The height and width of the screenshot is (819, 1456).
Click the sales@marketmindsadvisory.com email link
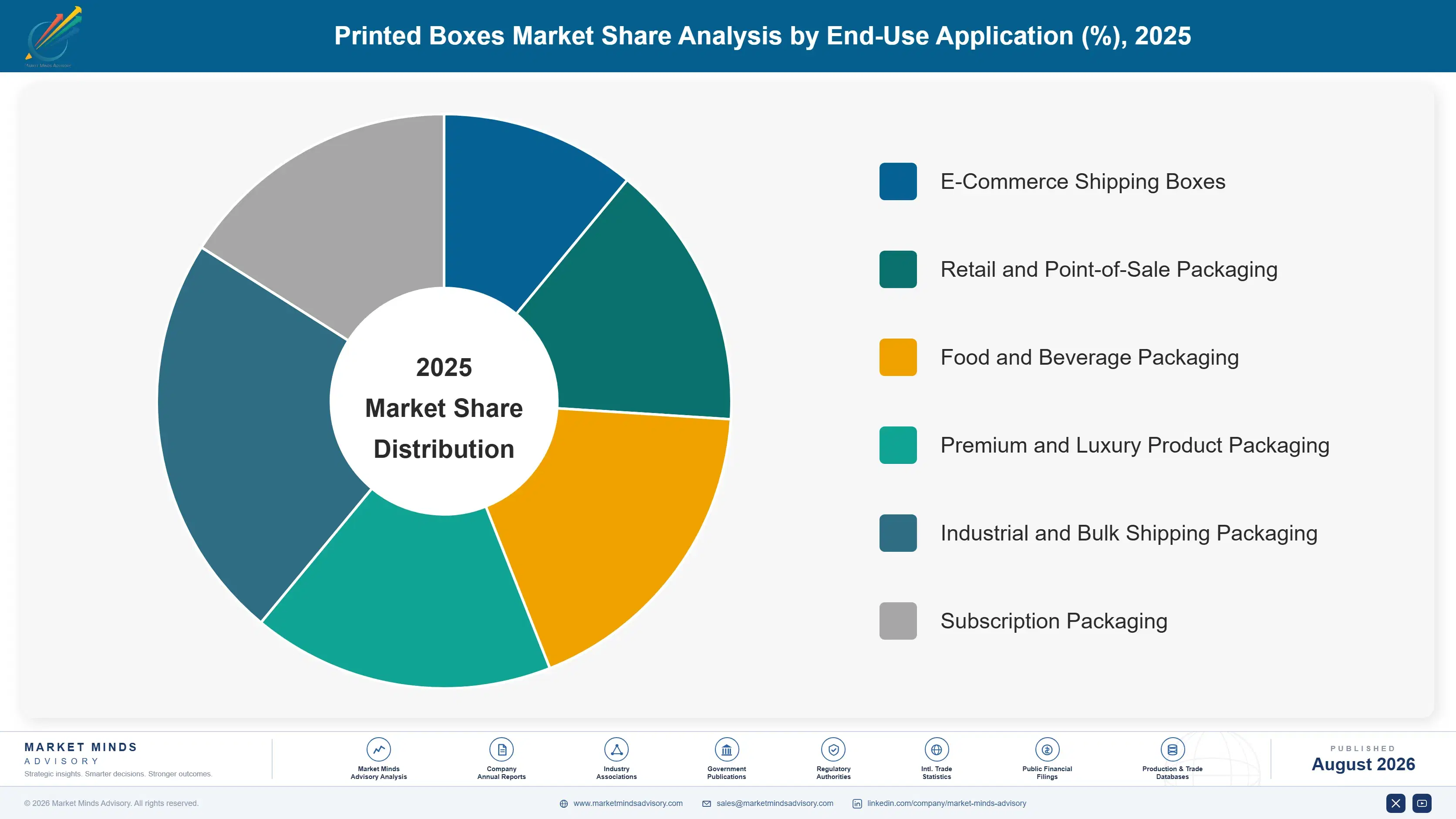tap(775, 803)
